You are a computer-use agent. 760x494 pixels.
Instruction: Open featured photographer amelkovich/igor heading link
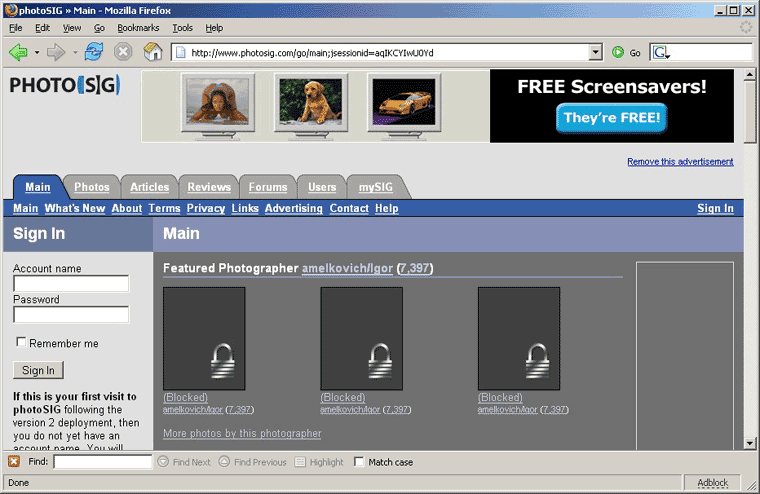(347, 268)
